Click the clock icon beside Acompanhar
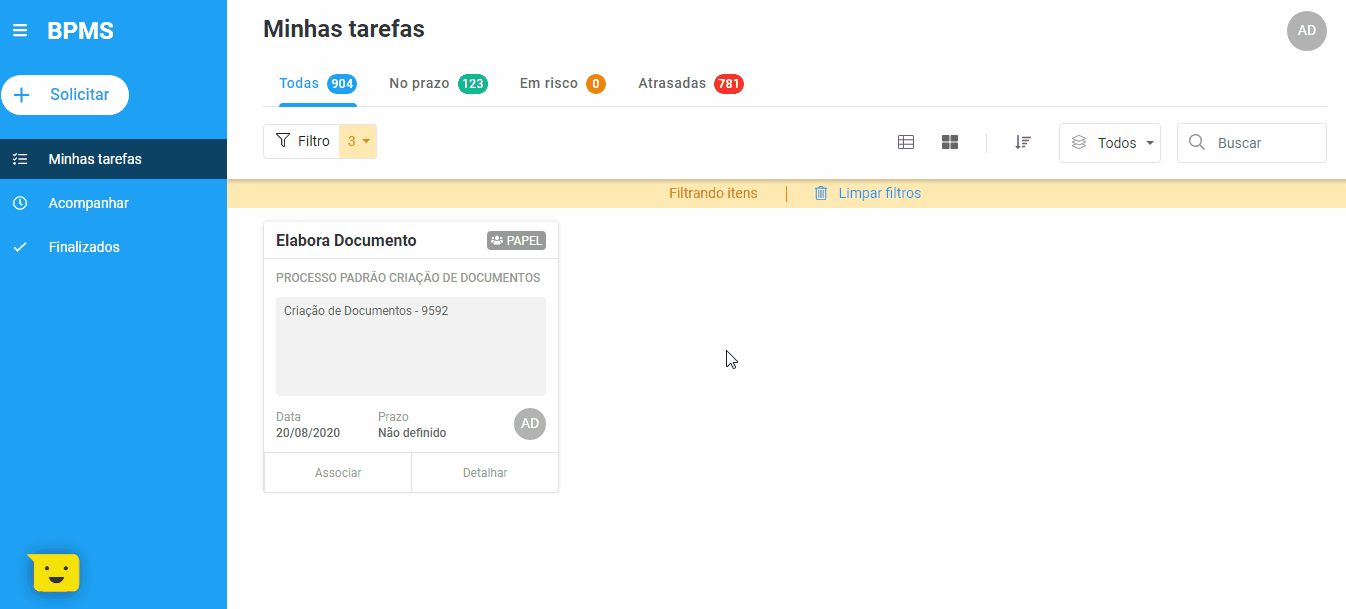Viewport: 1346px width, 609px height. click(20, 203)
